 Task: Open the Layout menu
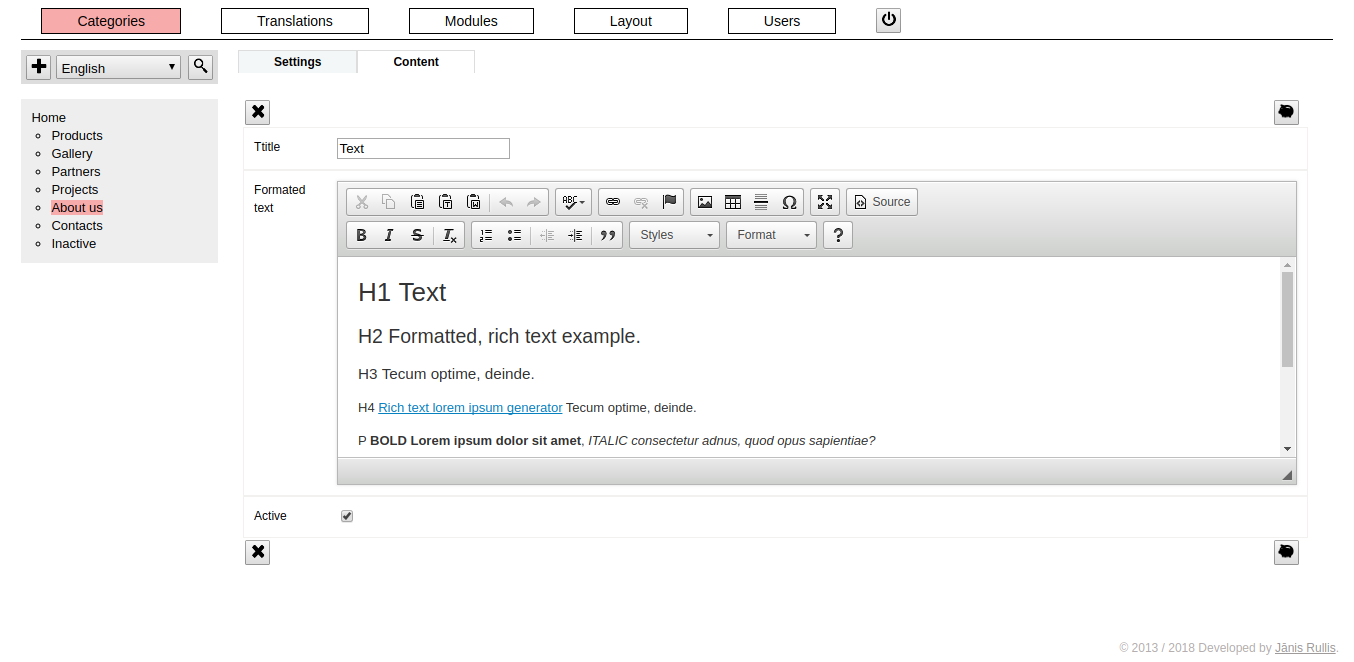point(631,21)
